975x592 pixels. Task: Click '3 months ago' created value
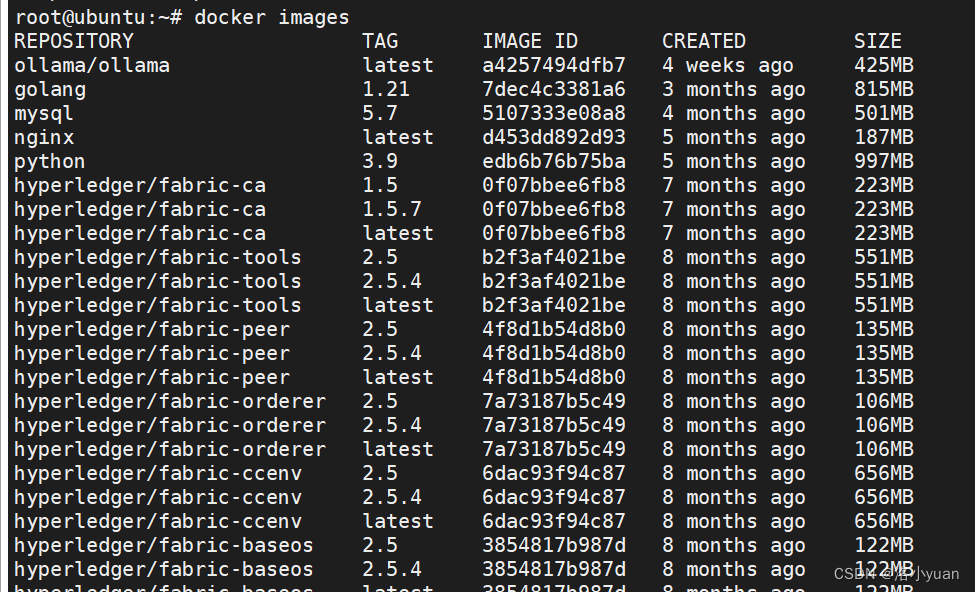pyautogui.click(x=734, y=90)
